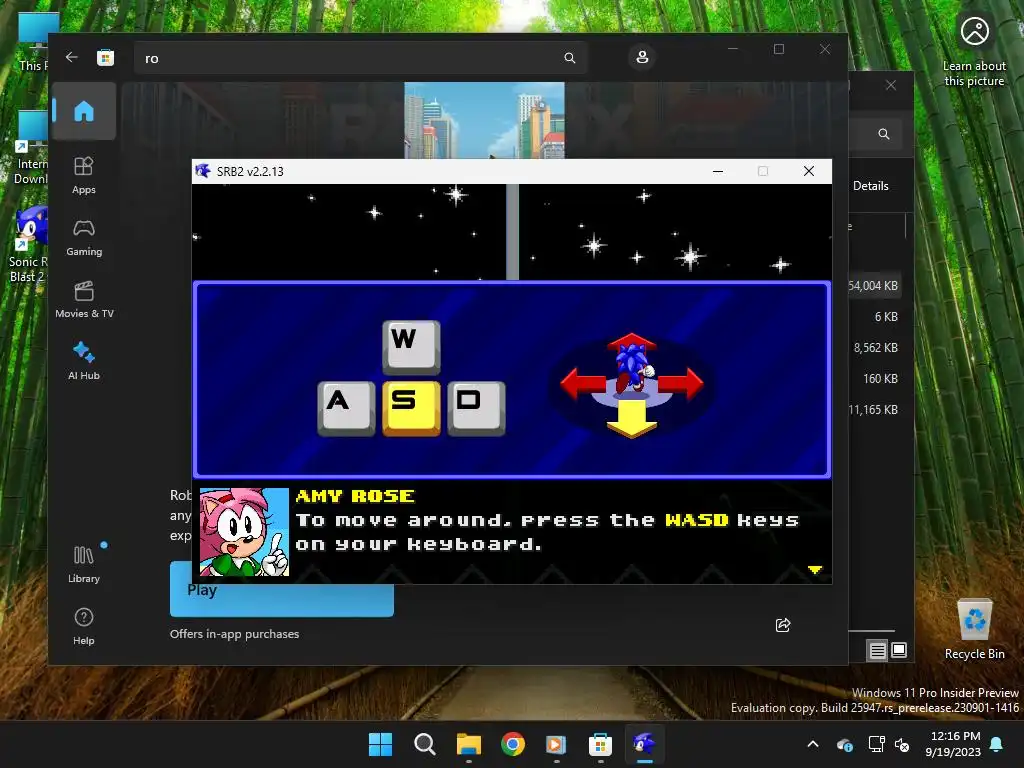The image size is (1024, 768).
Task: Switch File Explorer to large thumbnails view
Action: coord(899,650)
